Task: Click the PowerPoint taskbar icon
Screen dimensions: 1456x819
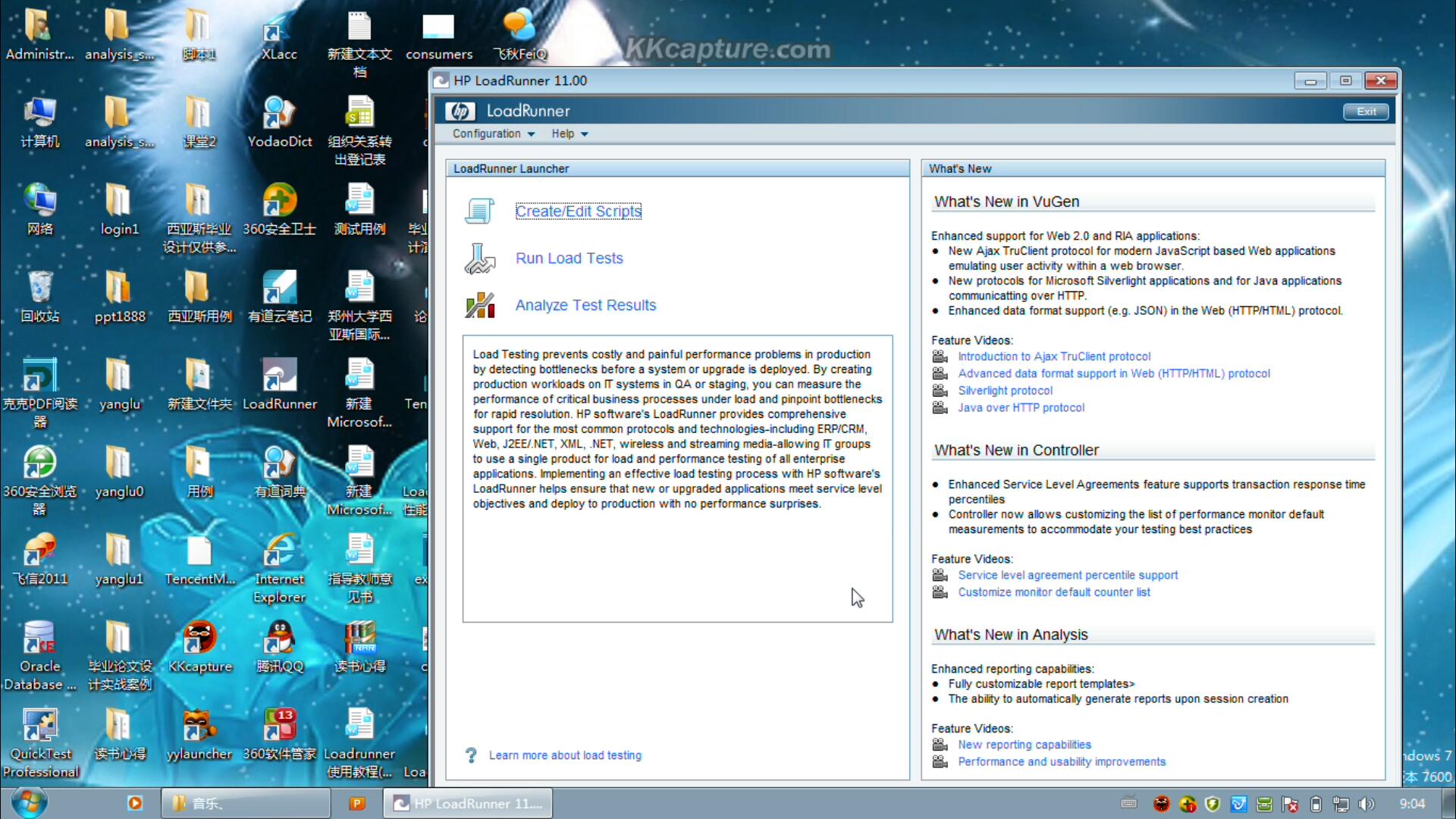Action: (357, 803)
